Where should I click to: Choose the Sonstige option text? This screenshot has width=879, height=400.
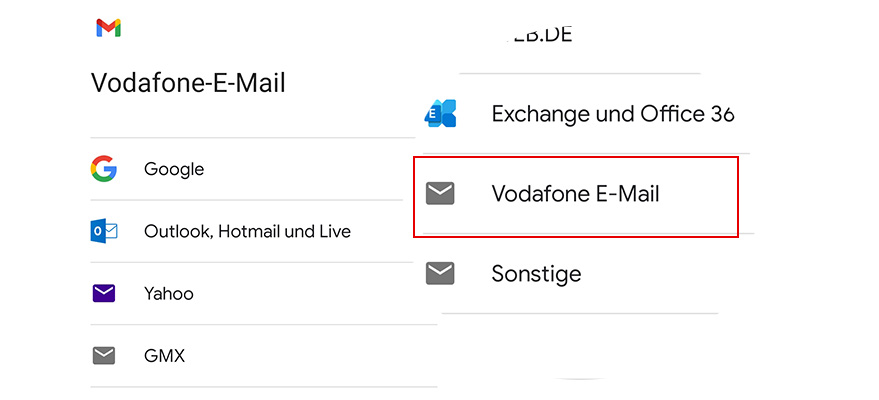[x=536, y=273]
